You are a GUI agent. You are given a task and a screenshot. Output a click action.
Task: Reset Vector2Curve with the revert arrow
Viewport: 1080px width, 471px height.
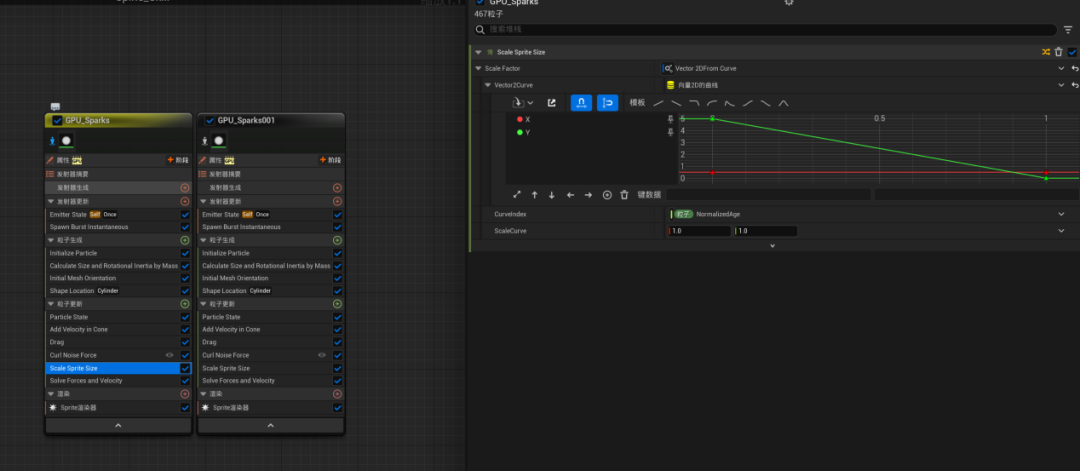1075,85
